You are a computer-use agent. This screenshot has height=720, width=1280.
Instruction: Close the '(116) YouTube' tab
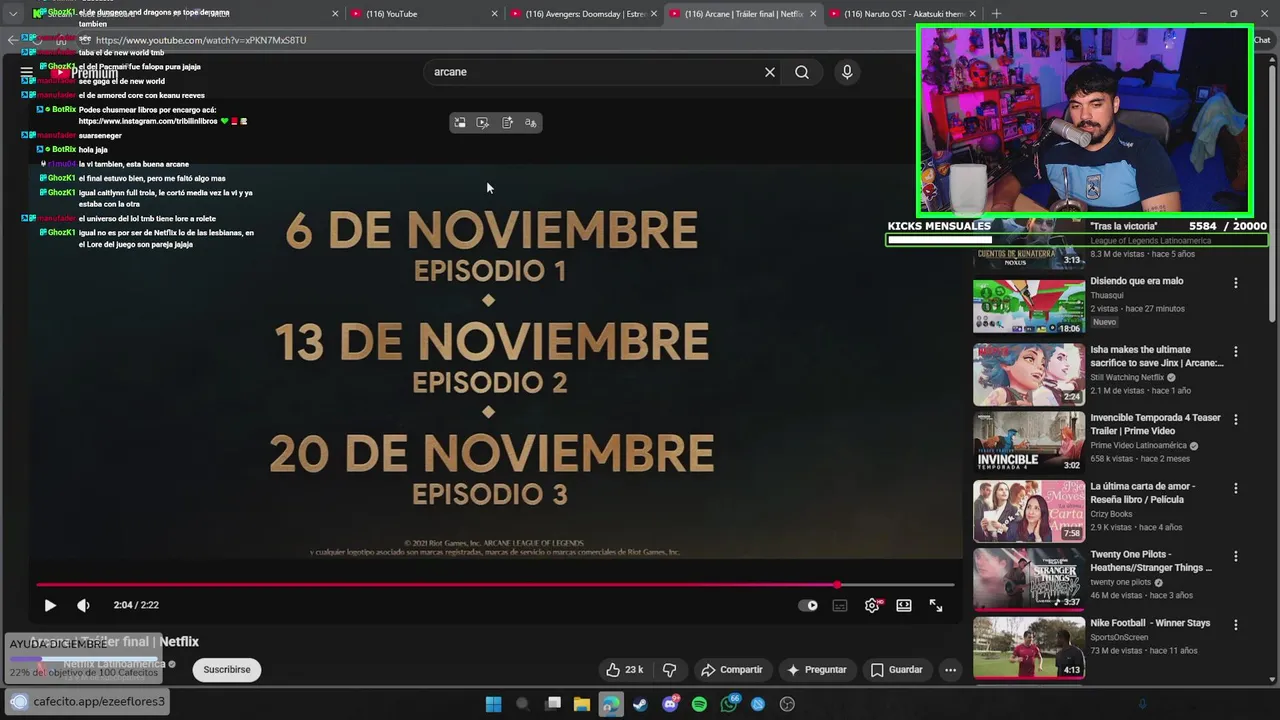(x=494, y=14)
